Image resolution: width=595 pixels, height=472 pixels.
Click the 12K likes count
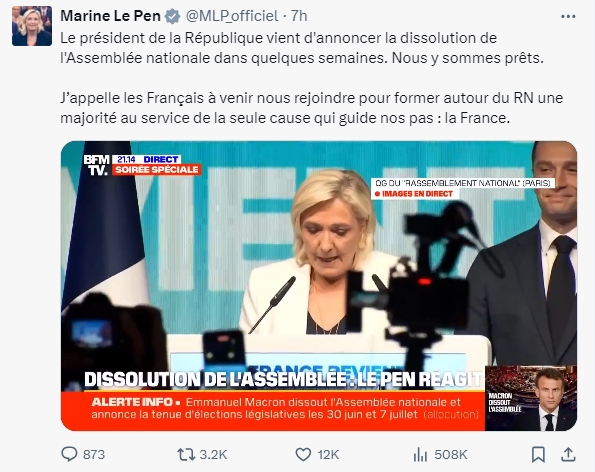pyautogui.click(x=328, y=455)
